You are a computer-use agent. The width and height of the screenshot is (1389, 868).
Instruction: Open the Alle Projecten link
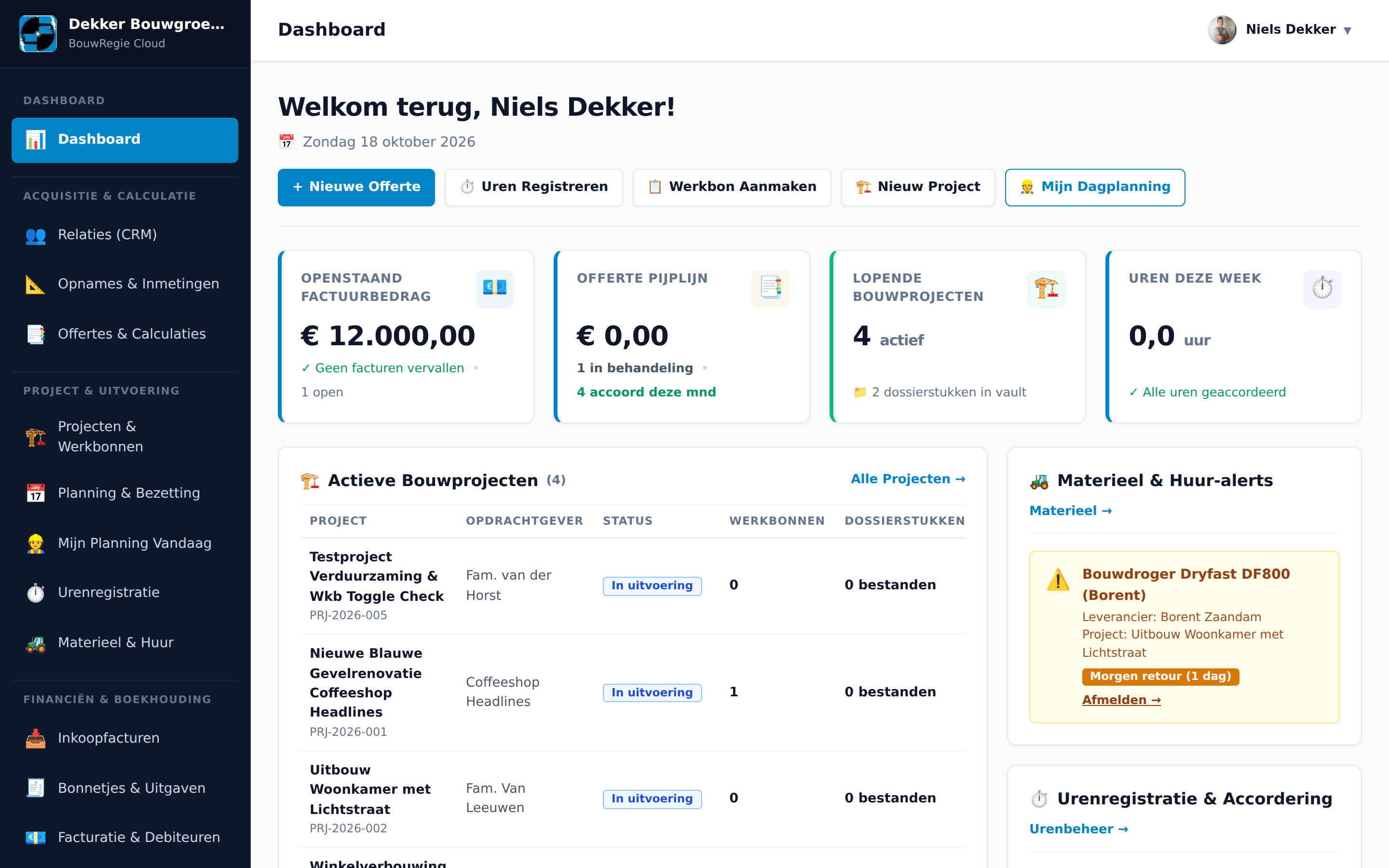tap(908, 479)
